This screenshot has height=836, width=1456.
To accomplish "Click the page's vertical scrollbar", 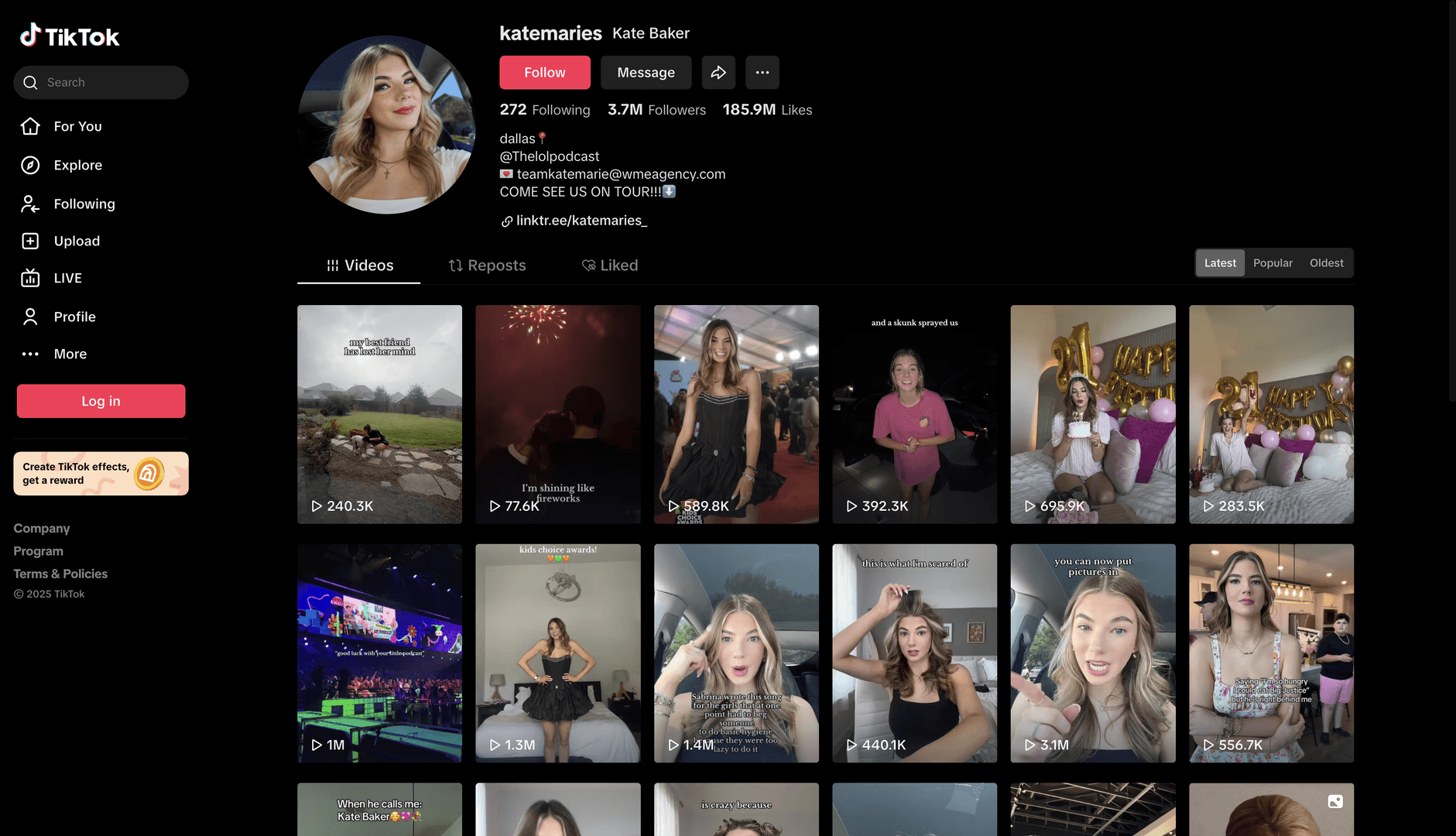I will (x=1451, y=201).
